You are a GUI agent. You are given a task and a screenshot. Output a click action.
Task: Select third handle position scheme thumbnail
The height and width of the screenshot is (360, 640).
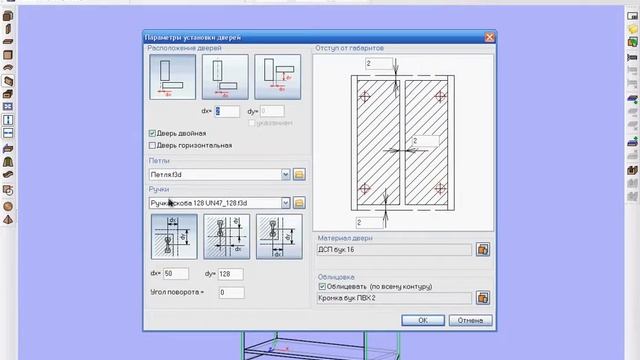point(279,237)
